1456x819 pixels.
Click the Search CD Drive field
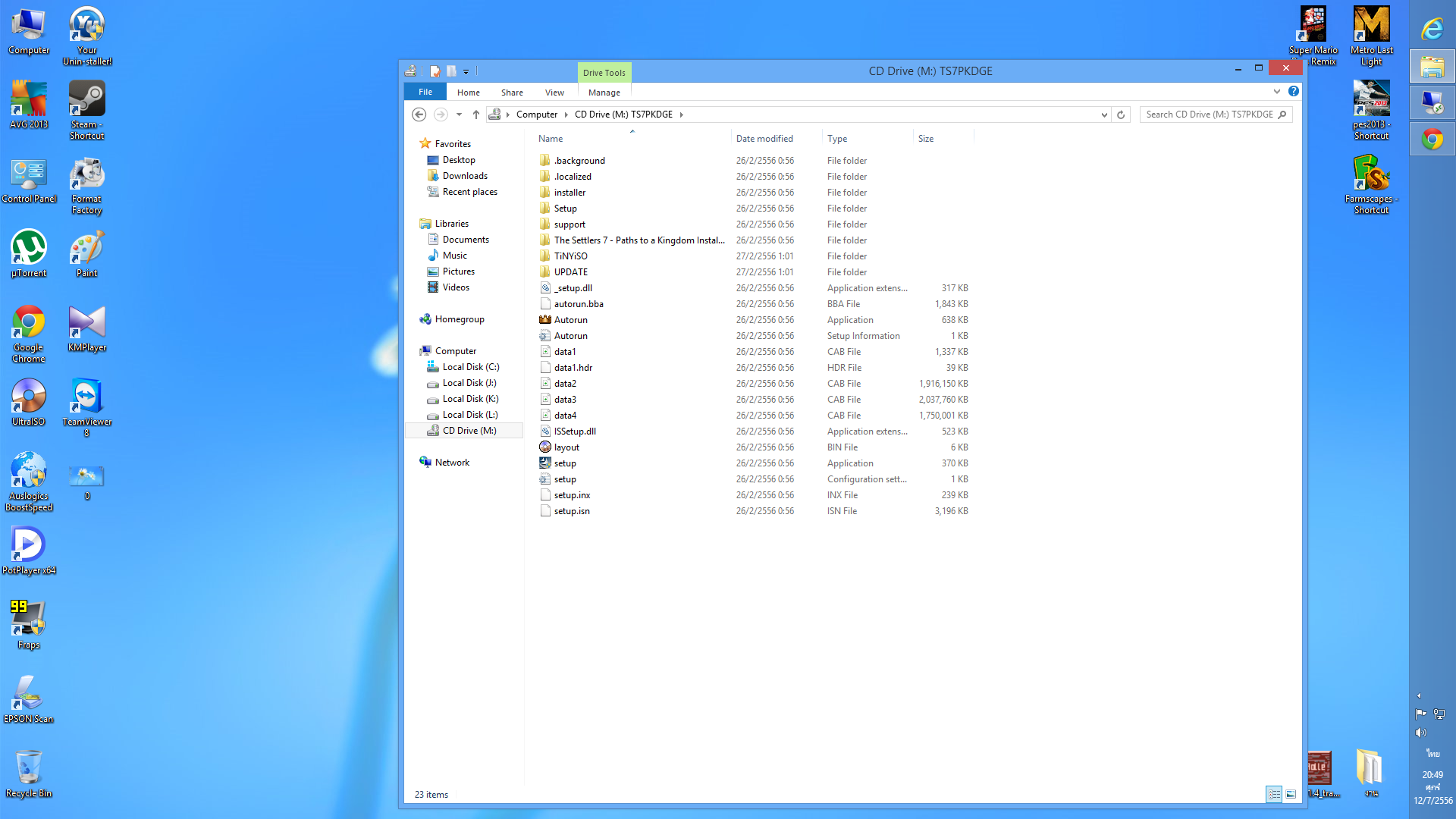point(1209,115)
